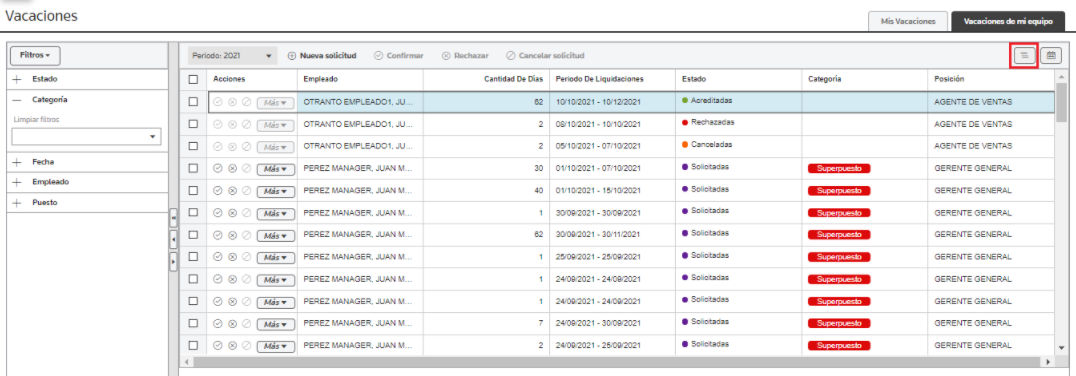1076x376 pixels.
Task: Select Vacaciones de mi equipo tab
Action: point(1007,21)
